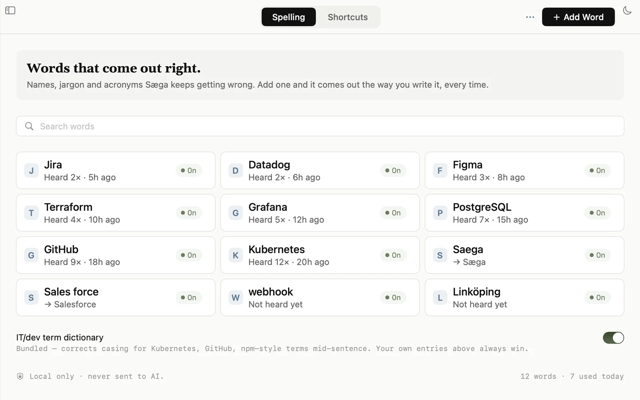640x400 pixels.
Task: Toggle Terraform's On status
Action: point(189,213)
